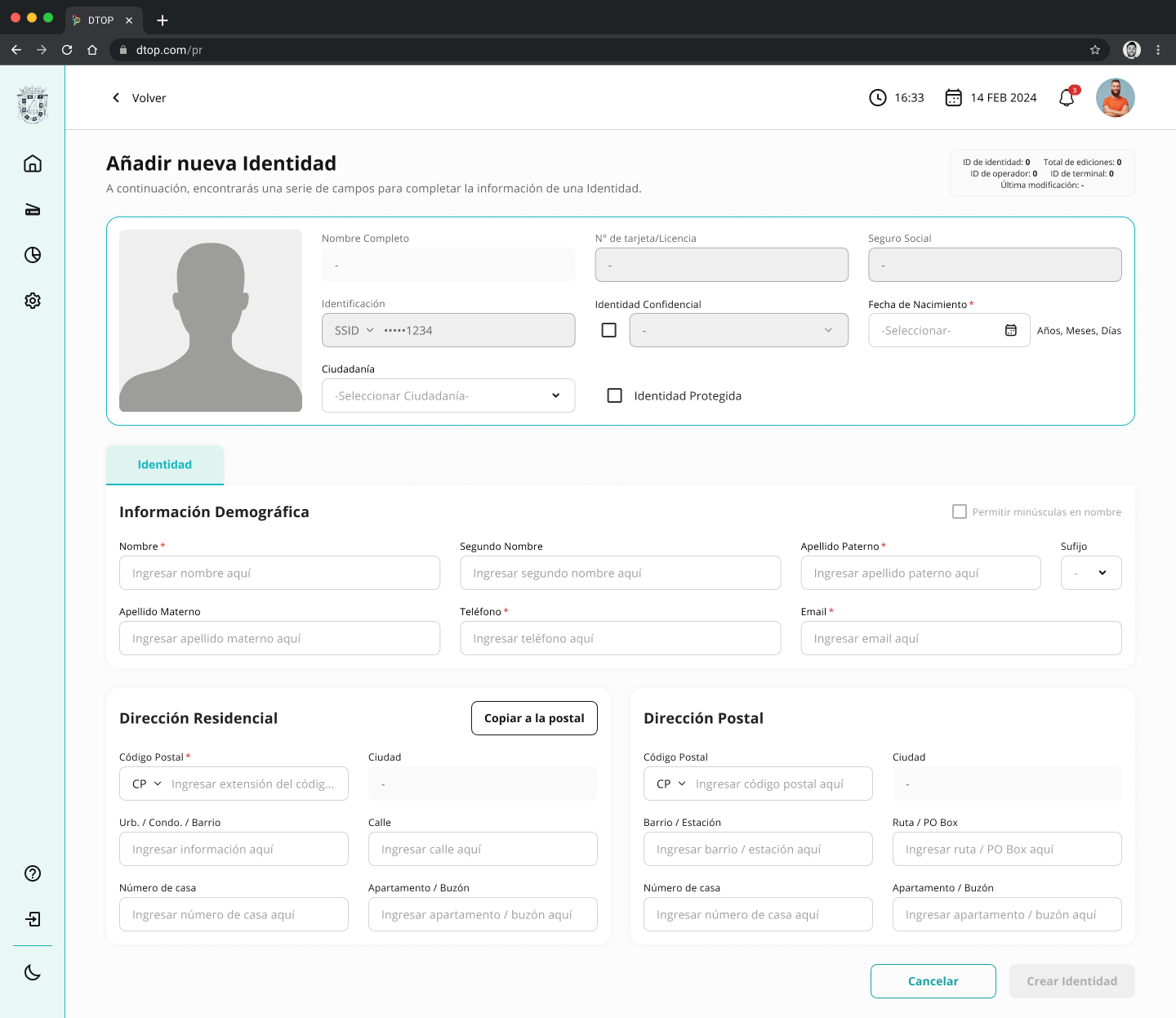This screenshot has width=1176, height=1018.
Task: Enable the Identidad Protegida checkbox
Action: coord(615,395)
